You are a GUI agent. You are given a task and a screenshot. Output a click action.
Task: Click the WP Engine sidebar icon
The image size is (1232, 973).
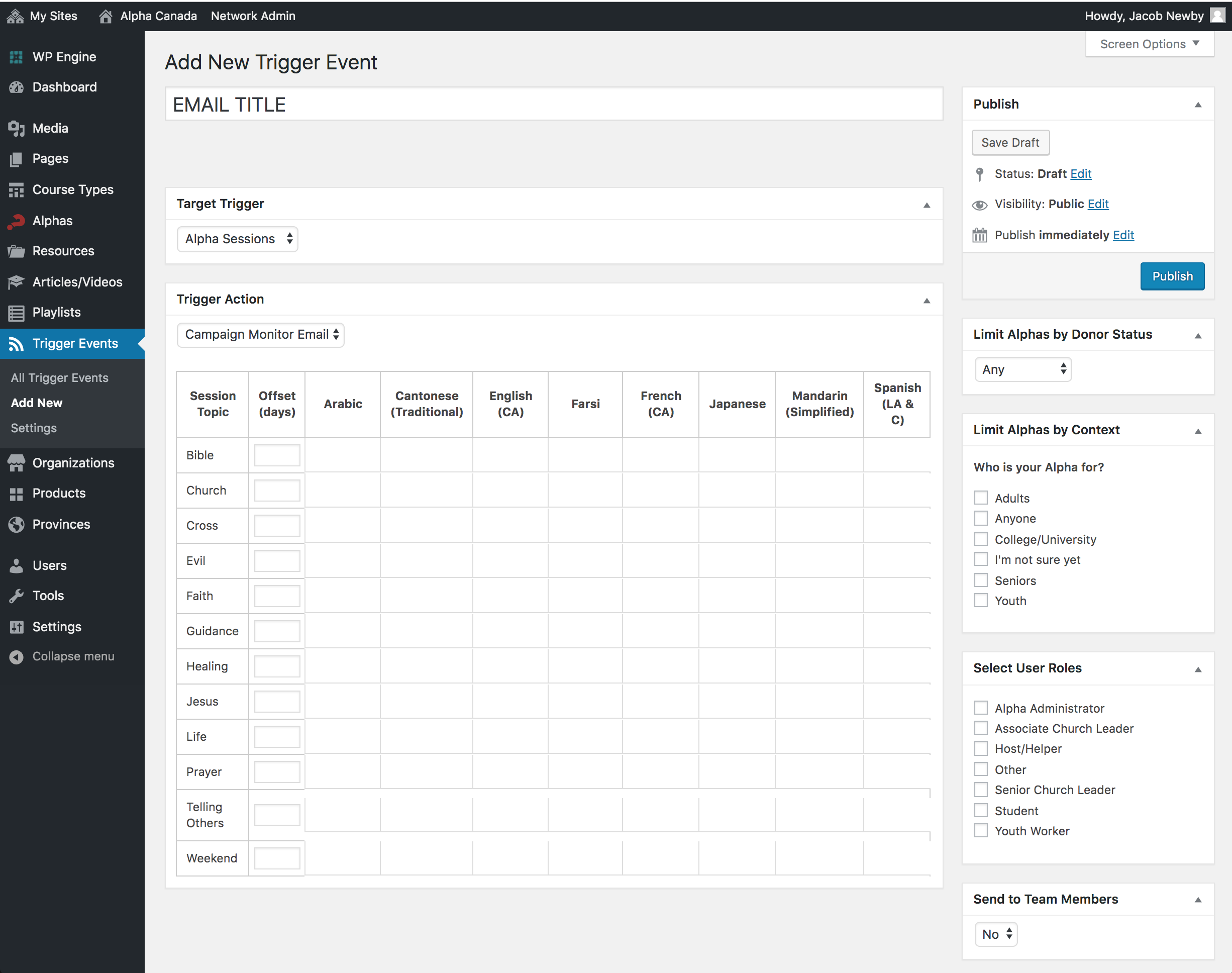click(16, 57)
